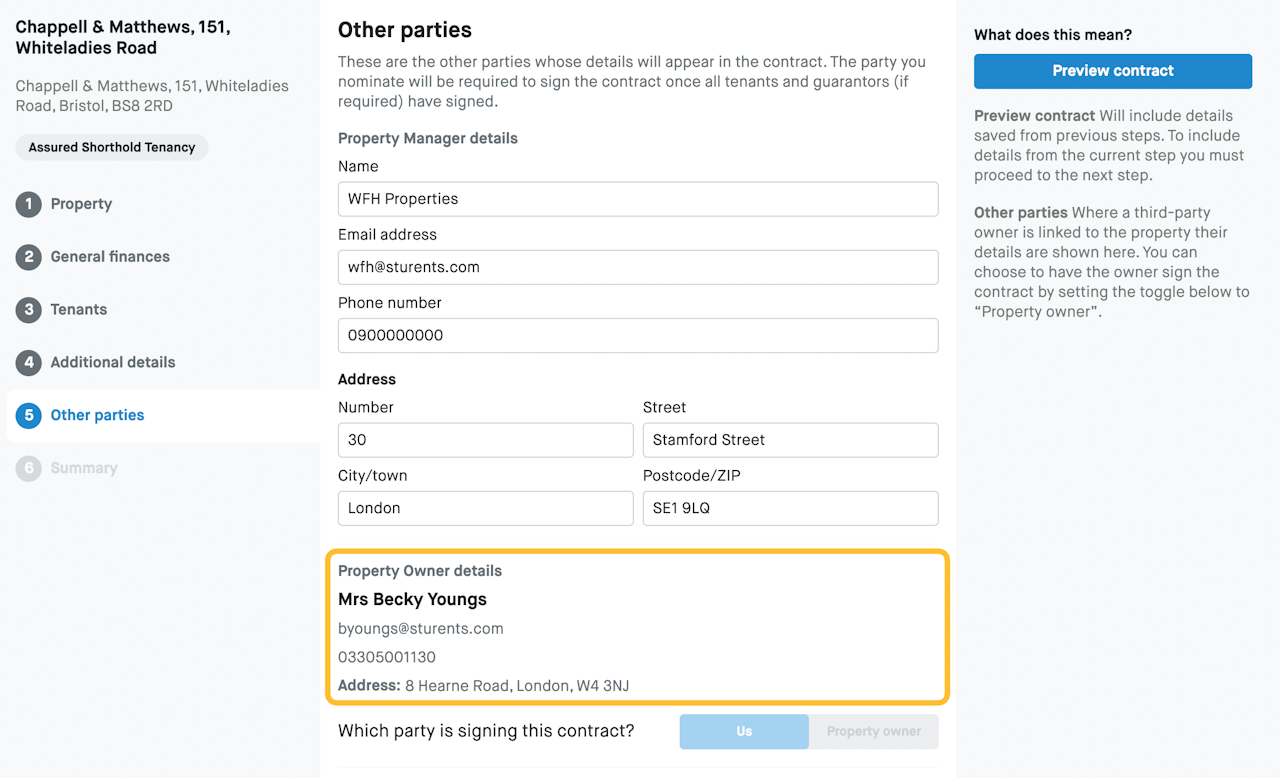Click the Postcode/ZIP input field
1280x778 pixels.
790,508
